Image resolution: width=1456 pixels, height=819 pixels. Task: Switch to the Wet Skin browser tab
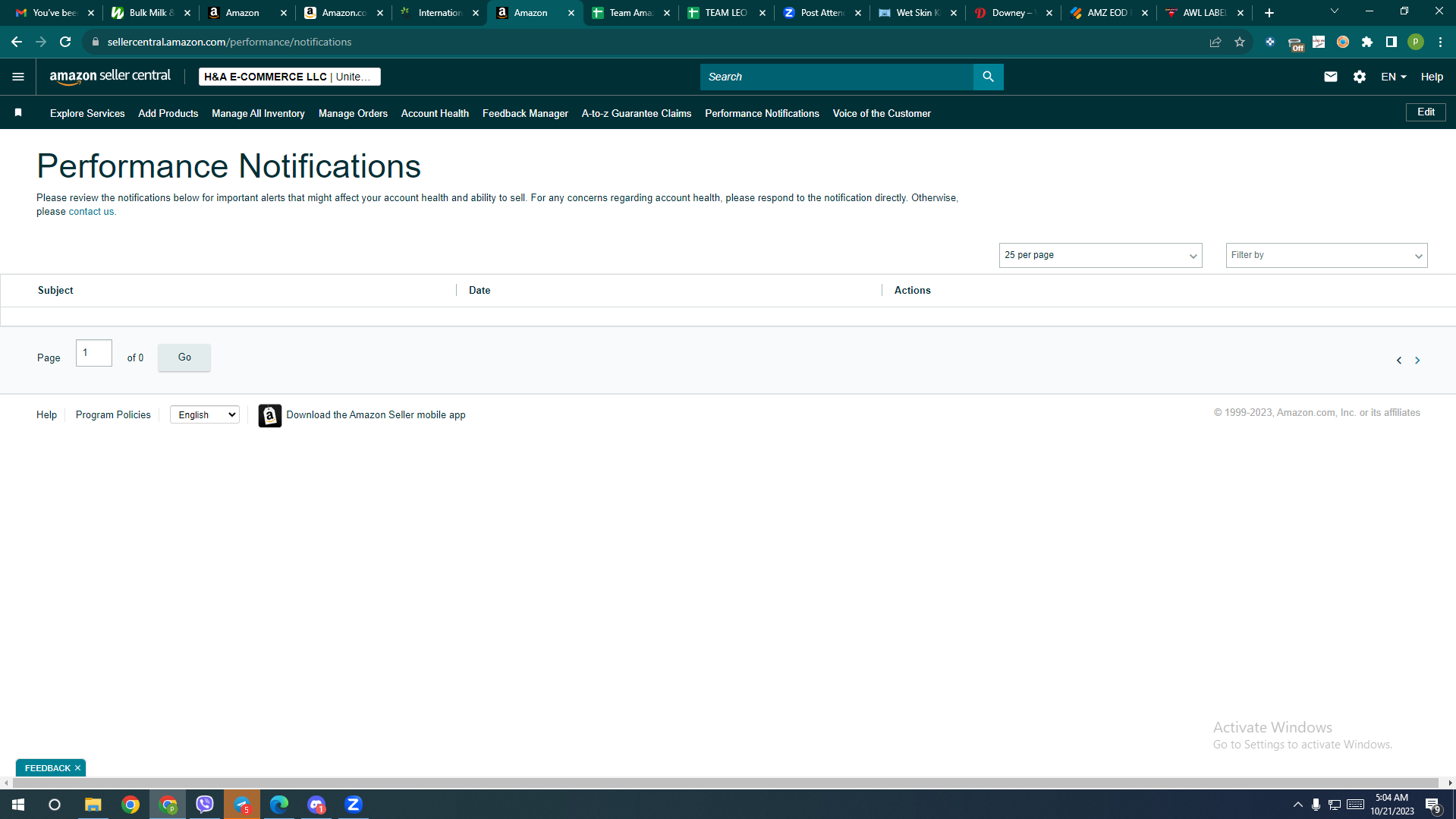[x=917, y=13]
